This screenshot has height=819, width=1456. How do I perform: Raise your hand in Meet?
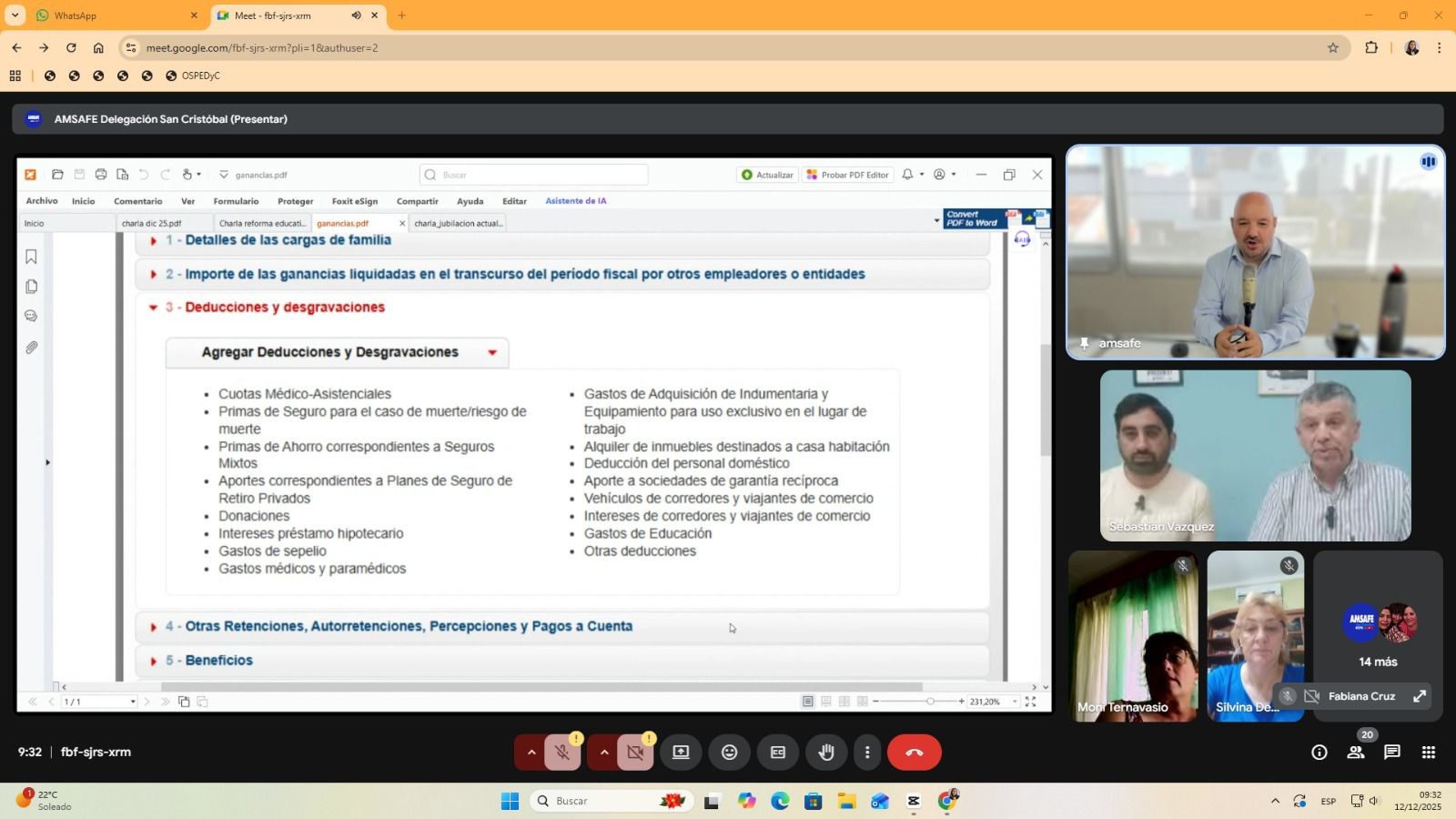click(x=825, y=753)
